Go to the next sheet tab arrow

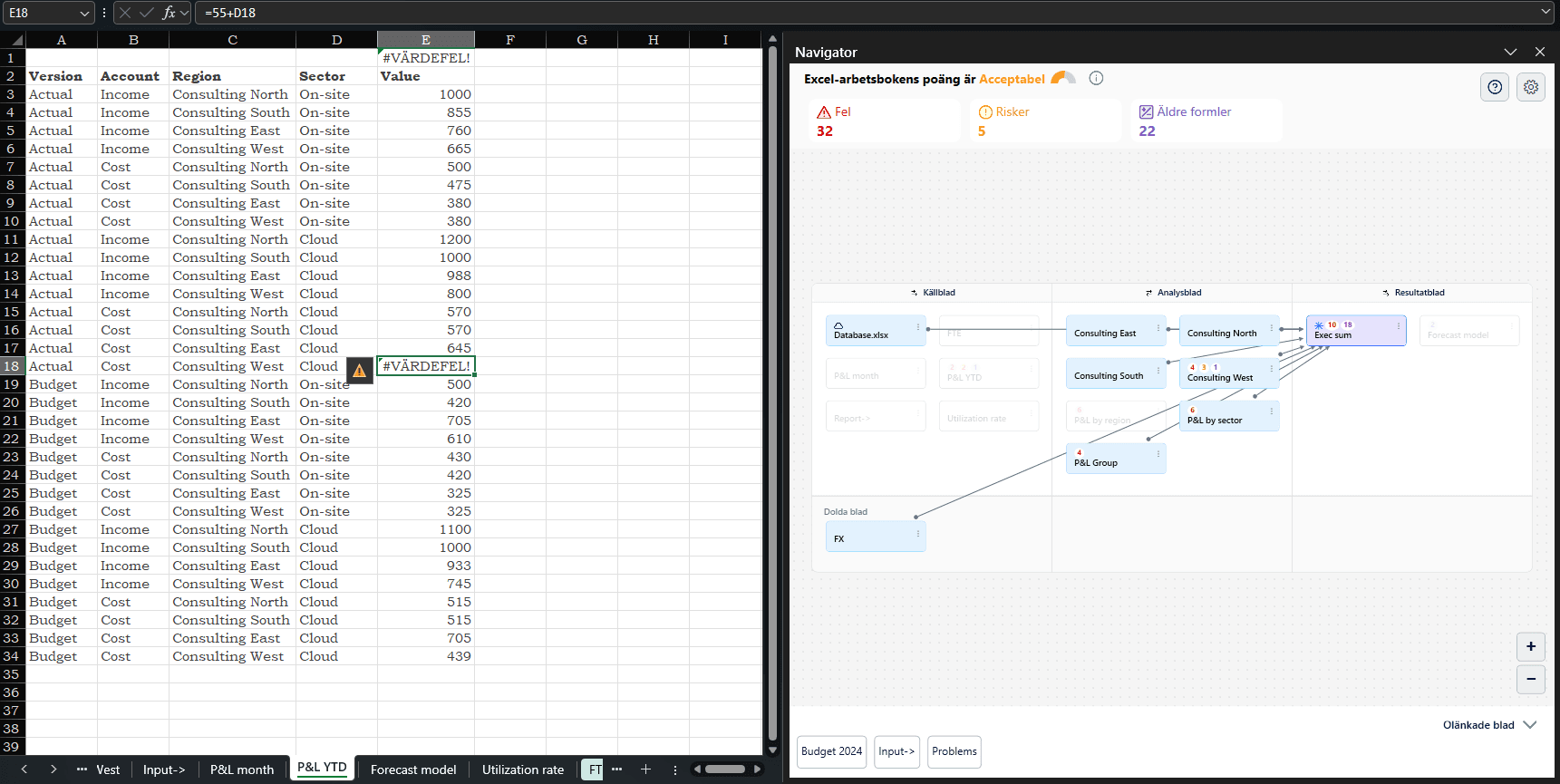pyautogui.click(x=53, y=769)
